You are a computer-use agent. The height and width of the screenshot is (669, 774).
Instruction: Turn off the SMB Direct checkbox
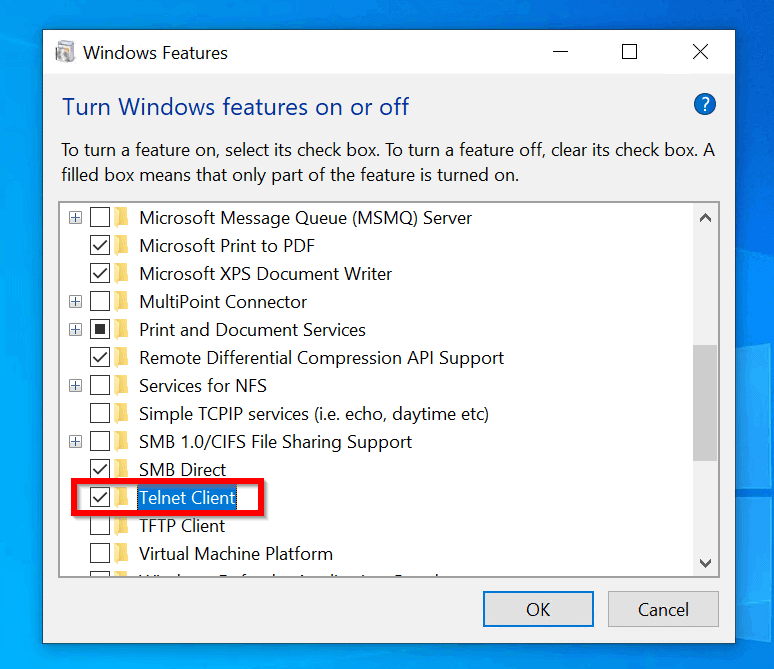[100, 469]
